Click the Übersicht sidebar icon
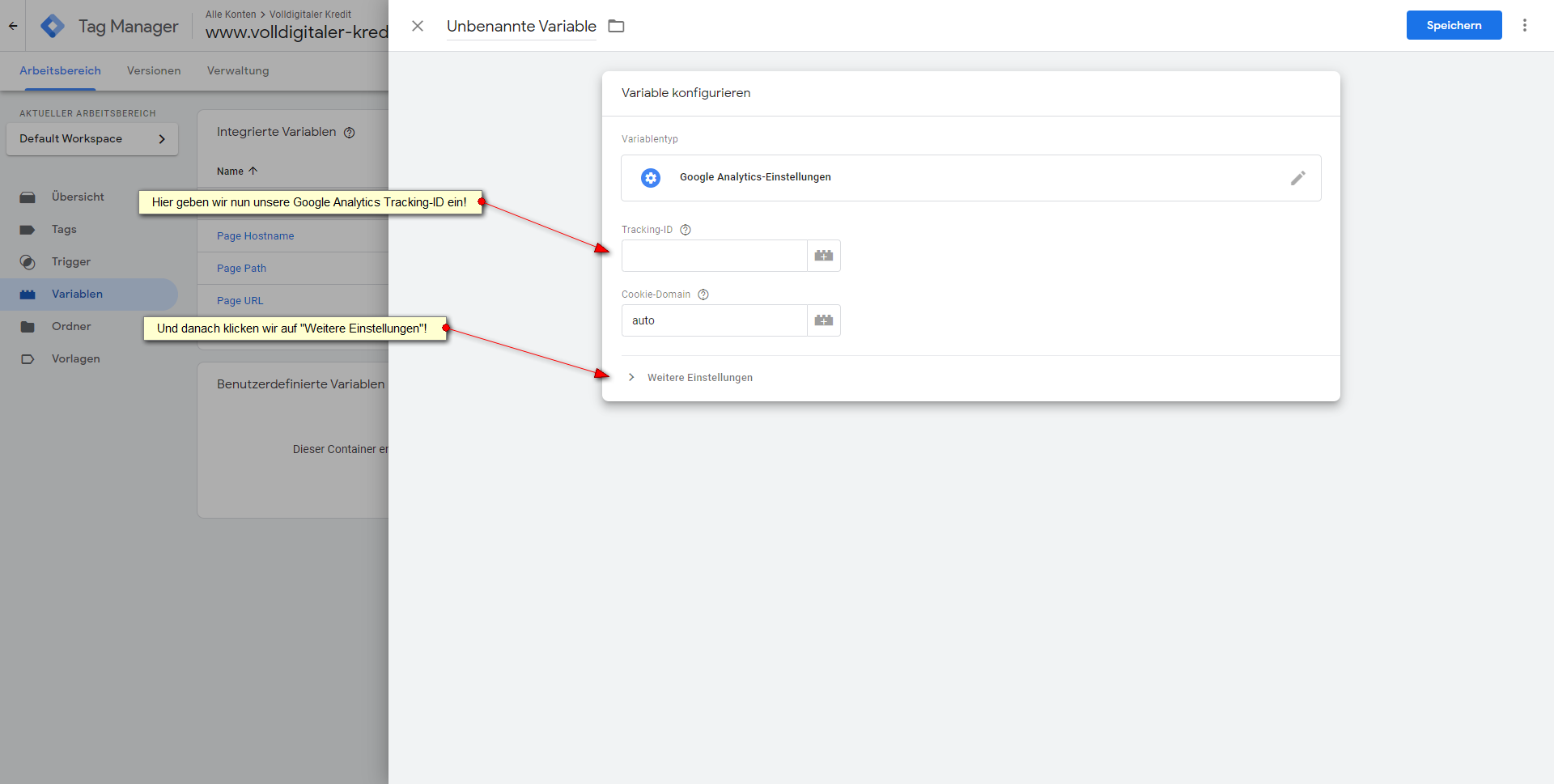Image resolution: width=1554 pixels, height=784 pixels. (x=28, y=197)
